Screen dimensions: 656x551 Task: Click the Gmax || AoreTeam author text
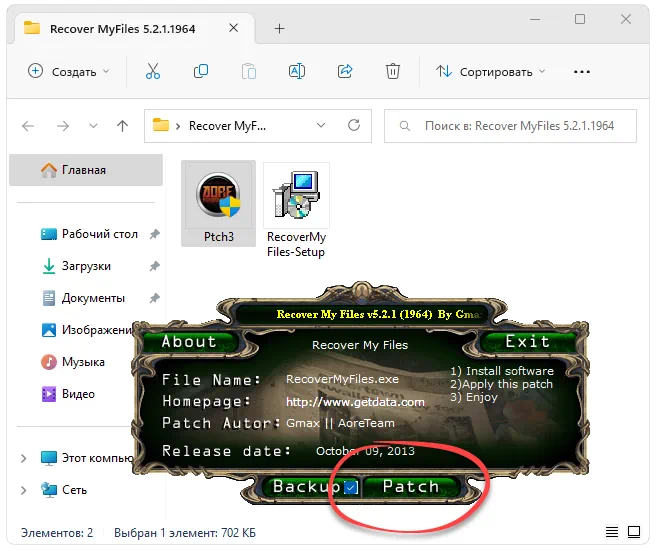coord(340,423)
